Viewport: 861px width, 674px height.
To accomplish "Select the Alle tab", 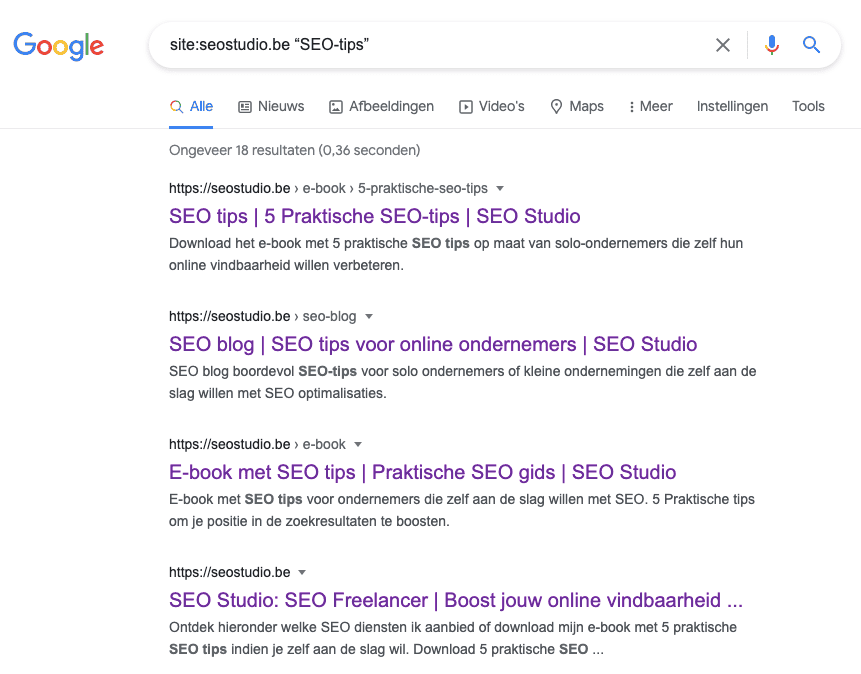I will pyautogui.click(x=191, y=107).
